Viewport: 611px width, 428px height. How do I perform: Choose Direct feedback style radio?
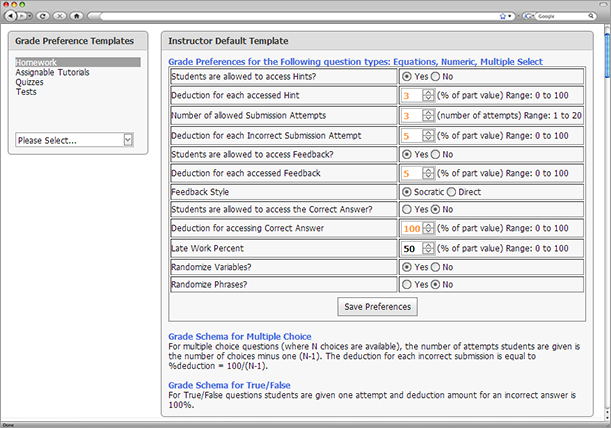451,192
